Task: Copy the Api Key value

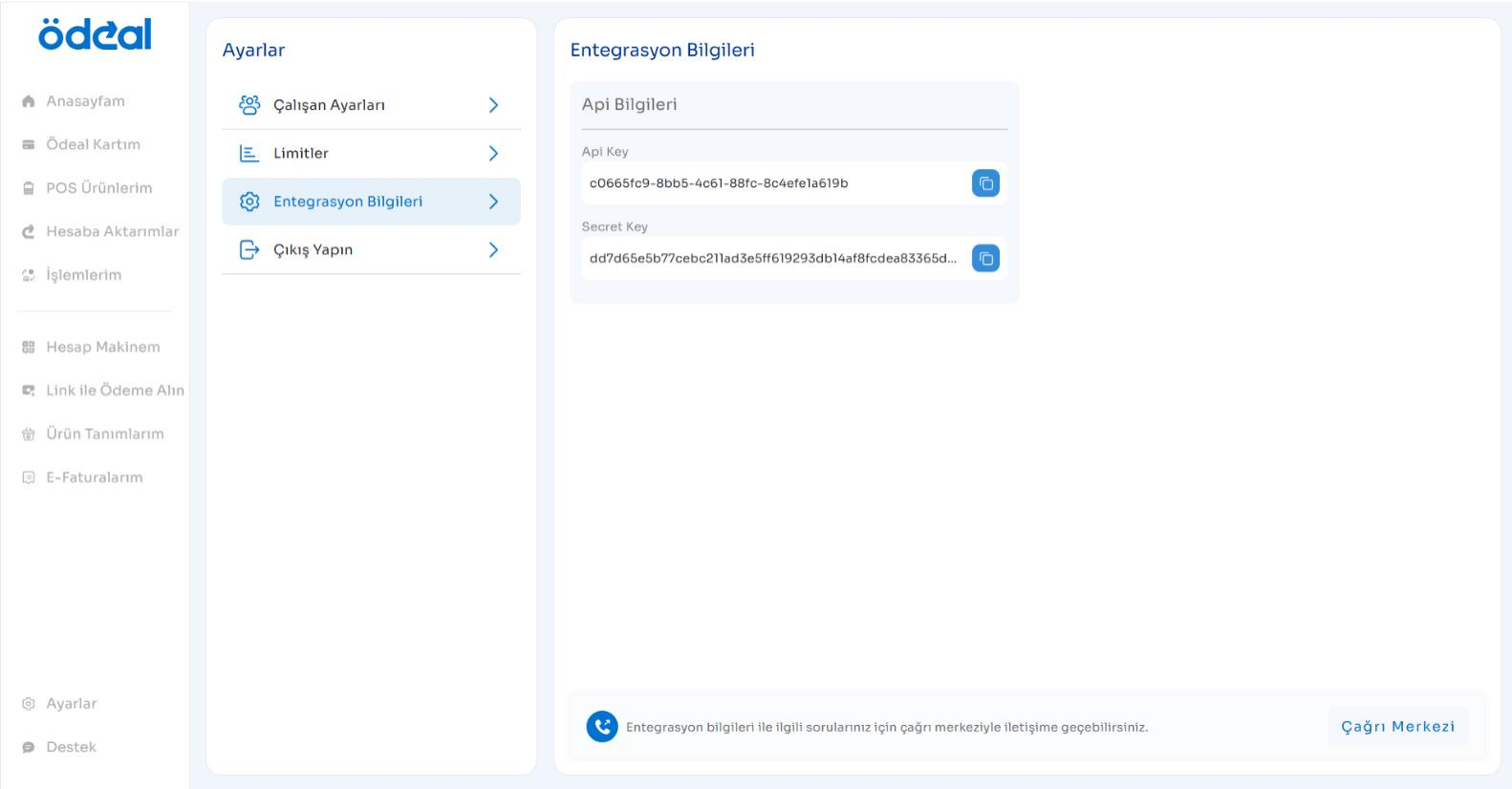Action: click(985, 183)
